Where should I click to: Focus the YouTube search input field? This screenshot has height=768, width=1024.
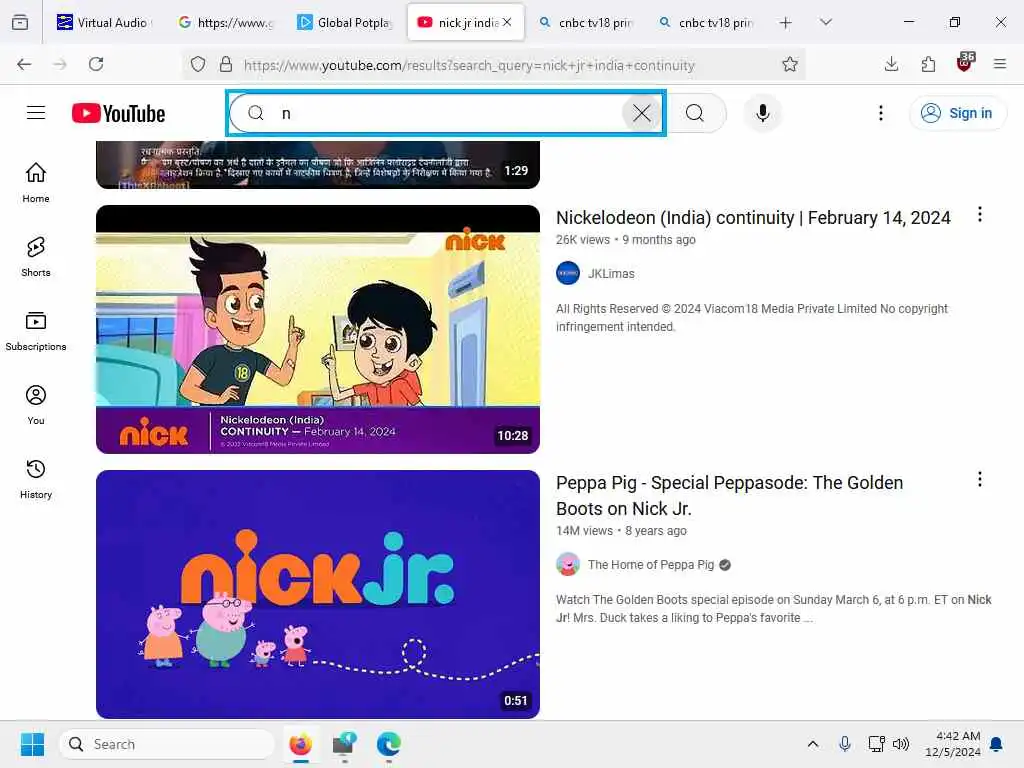pos(447,113)
